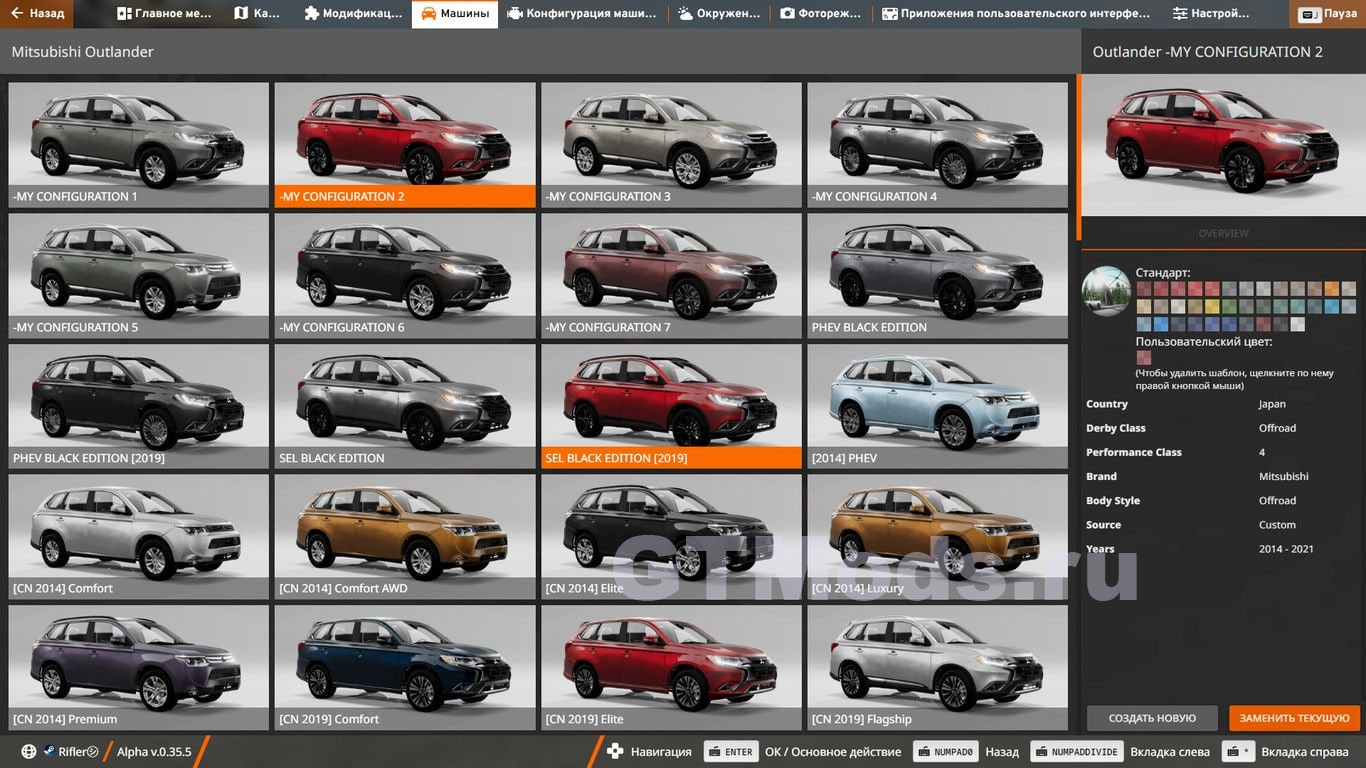Click the ENTER key hint
Screen dimensions: 1366x768
click(x=731, y=752)
